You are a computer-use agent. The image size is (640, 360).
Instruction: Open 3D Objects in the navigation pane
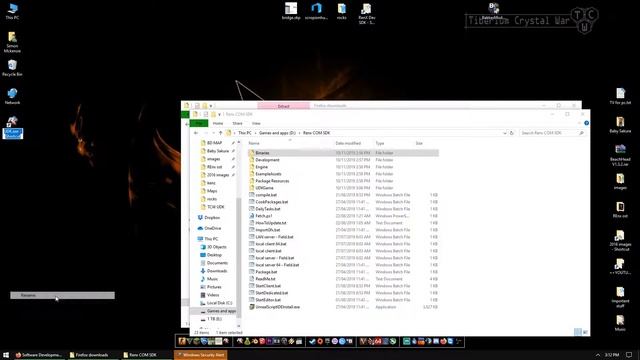213,247
